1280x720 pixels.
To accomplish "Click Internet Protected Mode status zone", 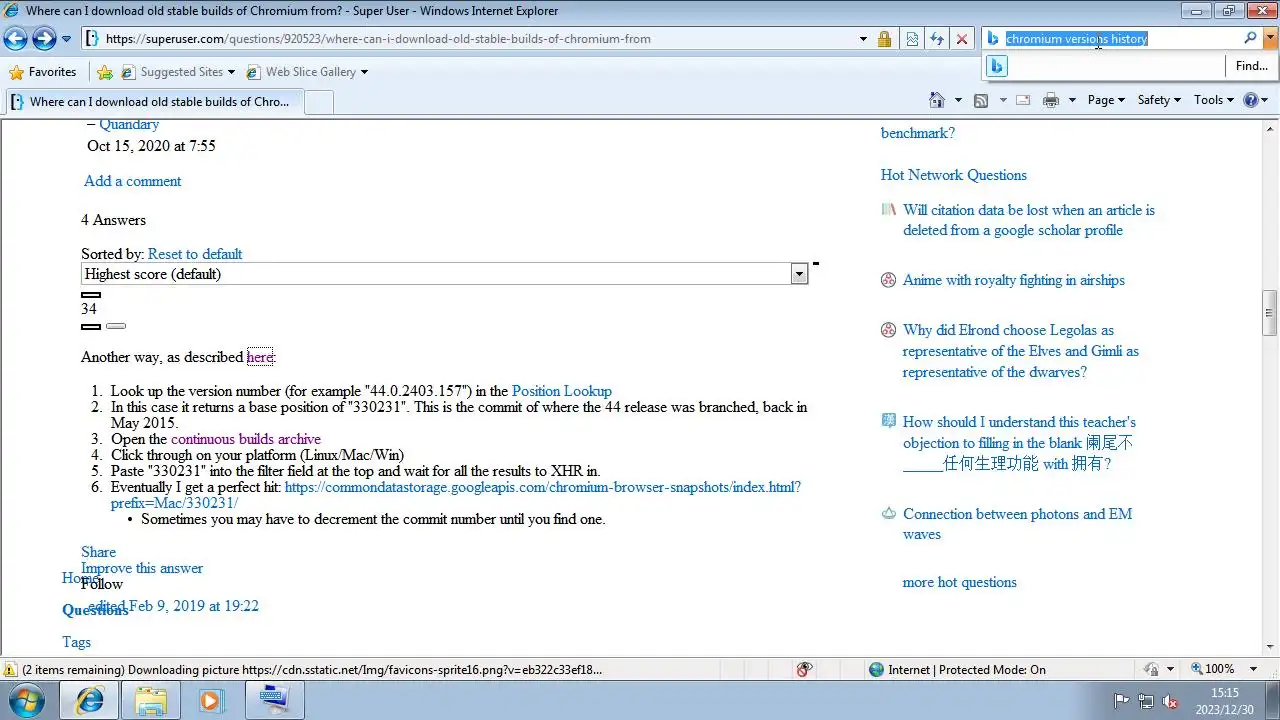I will click(957, 669).
